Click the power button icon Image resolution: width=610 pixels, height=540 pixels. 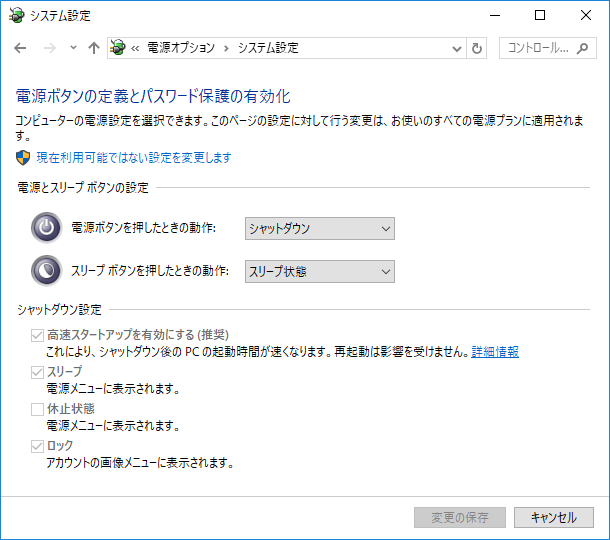46,228
